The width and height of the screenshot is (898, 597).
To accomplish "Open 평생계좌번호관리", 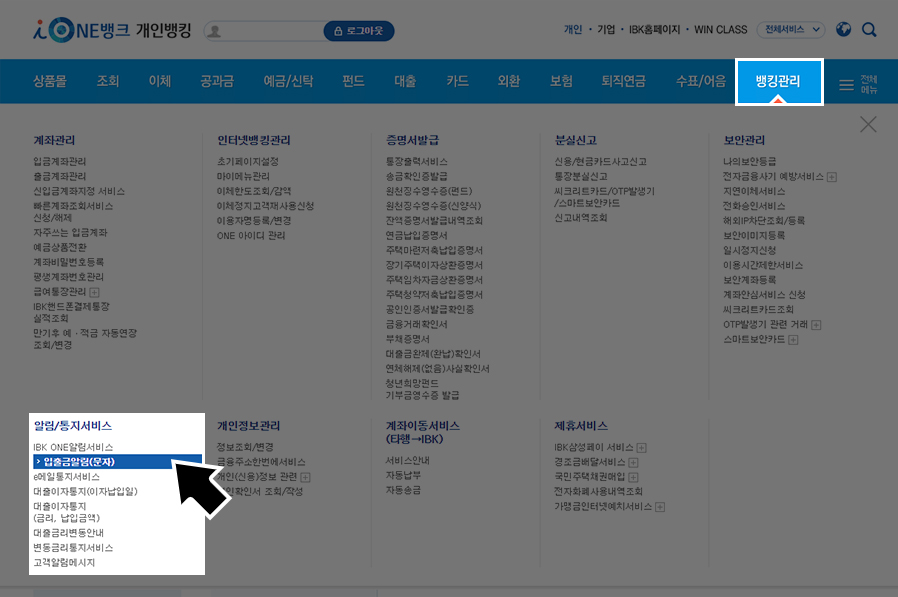I will coord(68,277).
